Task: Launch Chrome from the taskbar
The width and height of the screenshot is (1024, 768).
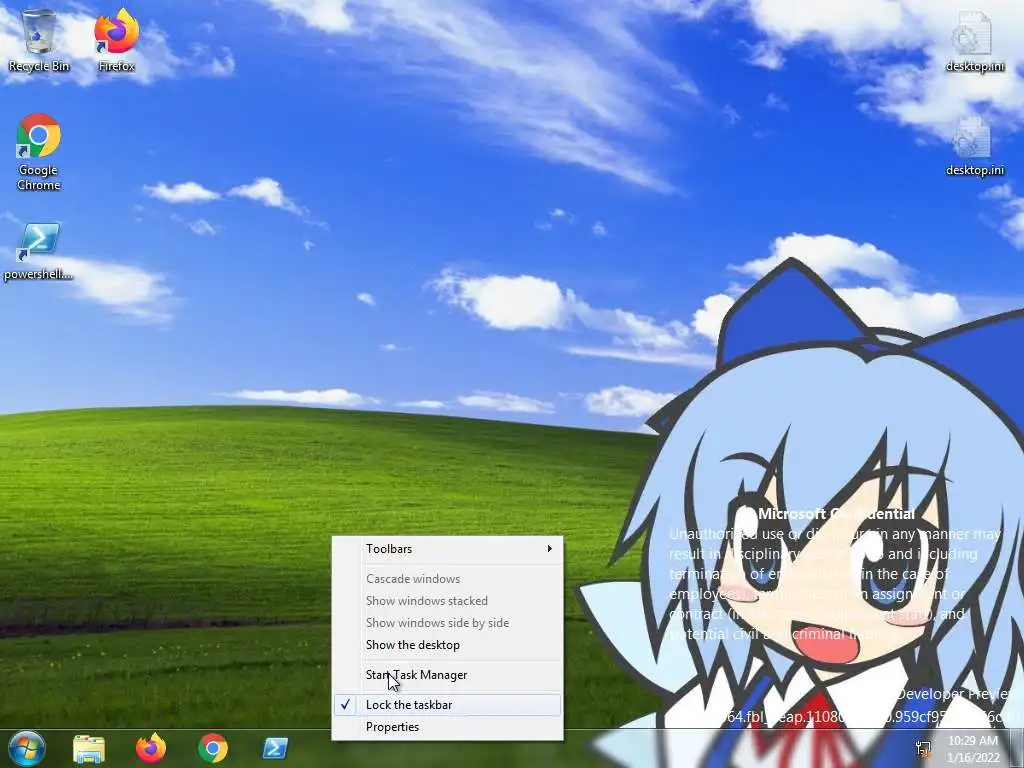Action: [x=213, y=748]
